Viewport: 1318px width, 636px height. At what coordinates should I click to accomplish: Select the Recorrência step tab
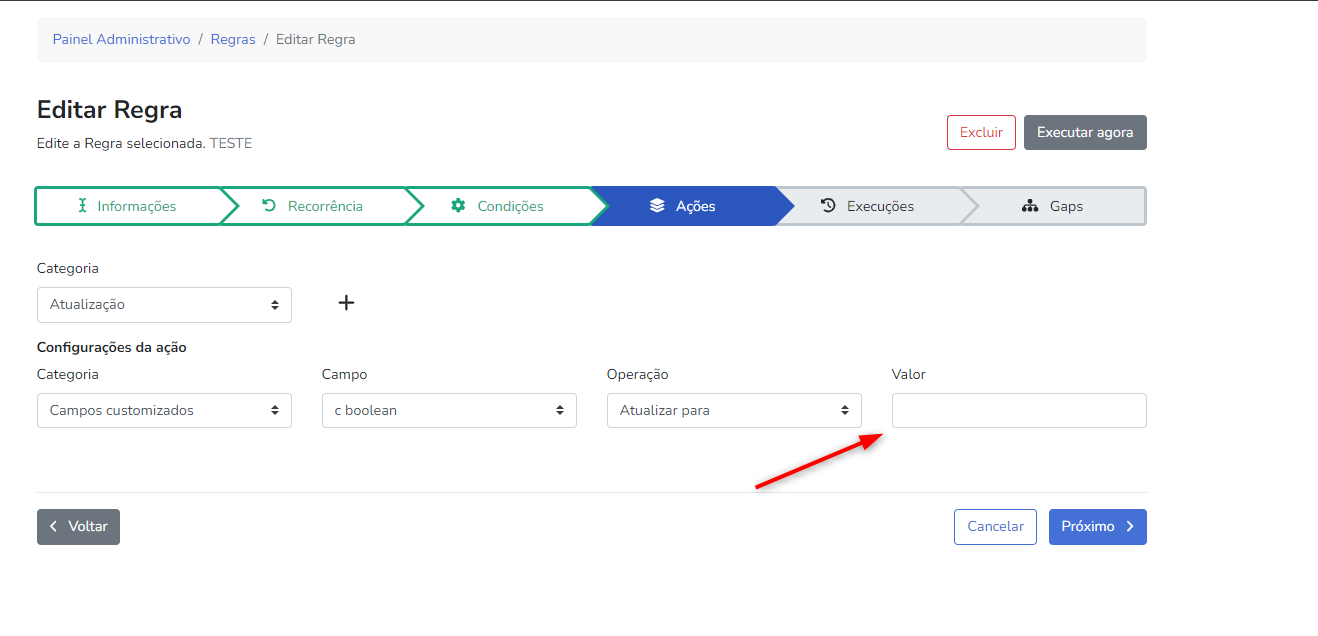point(313,206)
